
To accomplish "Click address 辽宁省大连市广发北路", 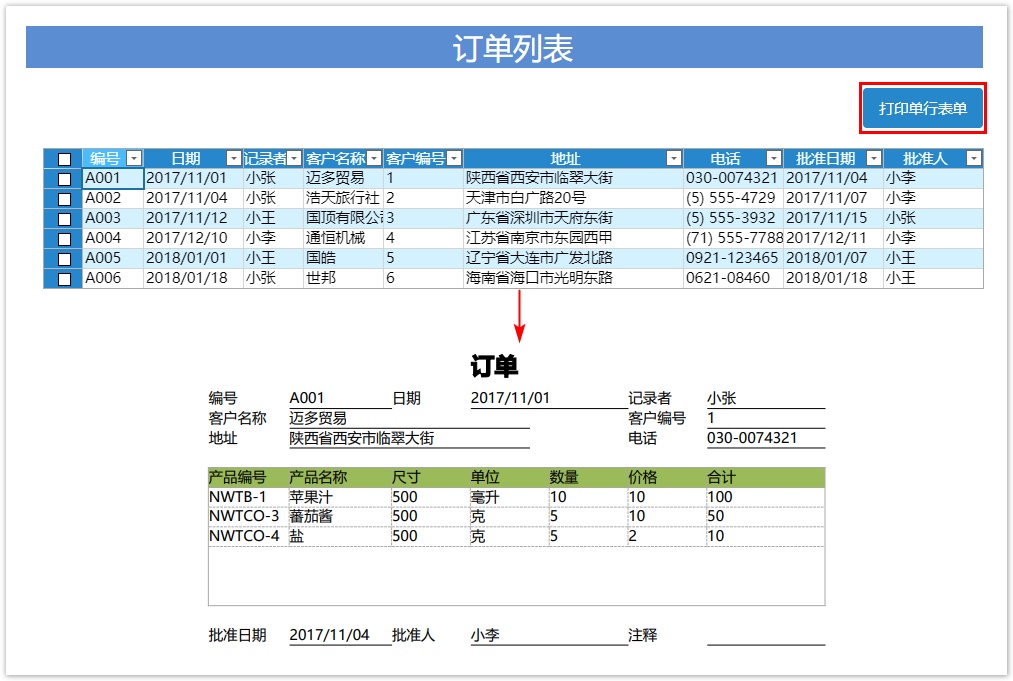I will tap(573, 258).
